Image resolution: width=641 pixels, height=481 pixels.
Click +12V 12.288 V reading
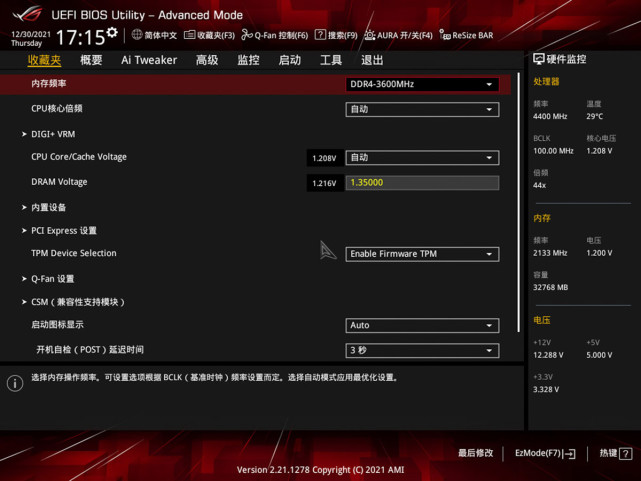coord(548,355)
